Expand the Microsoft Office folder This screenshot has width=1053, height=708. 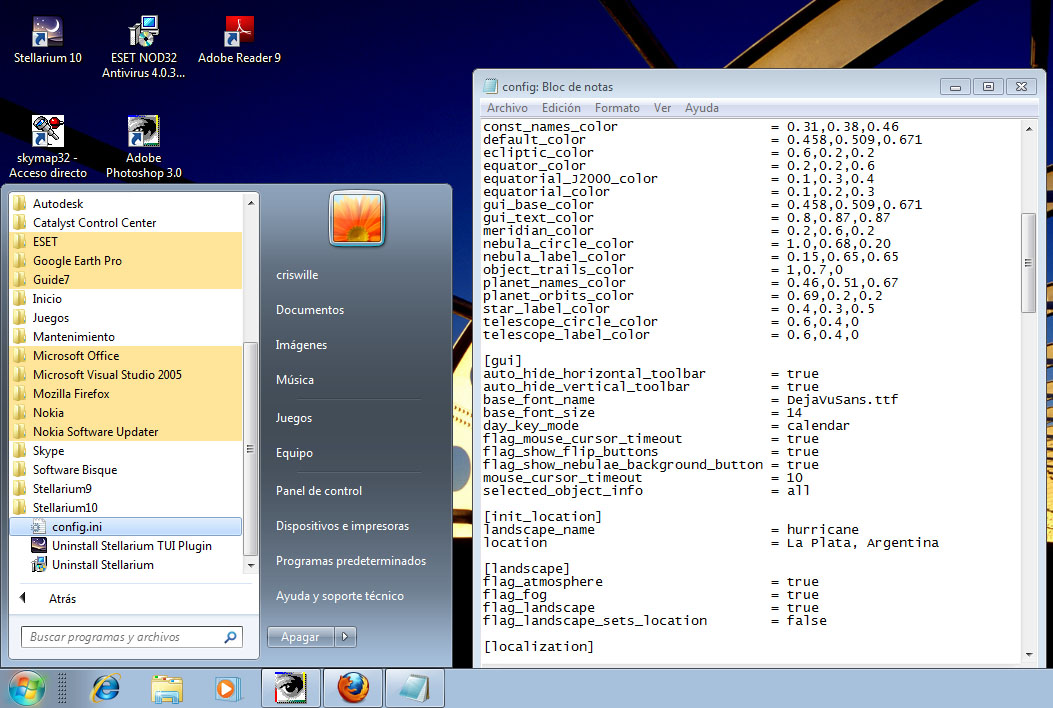[x=126, y=356]
